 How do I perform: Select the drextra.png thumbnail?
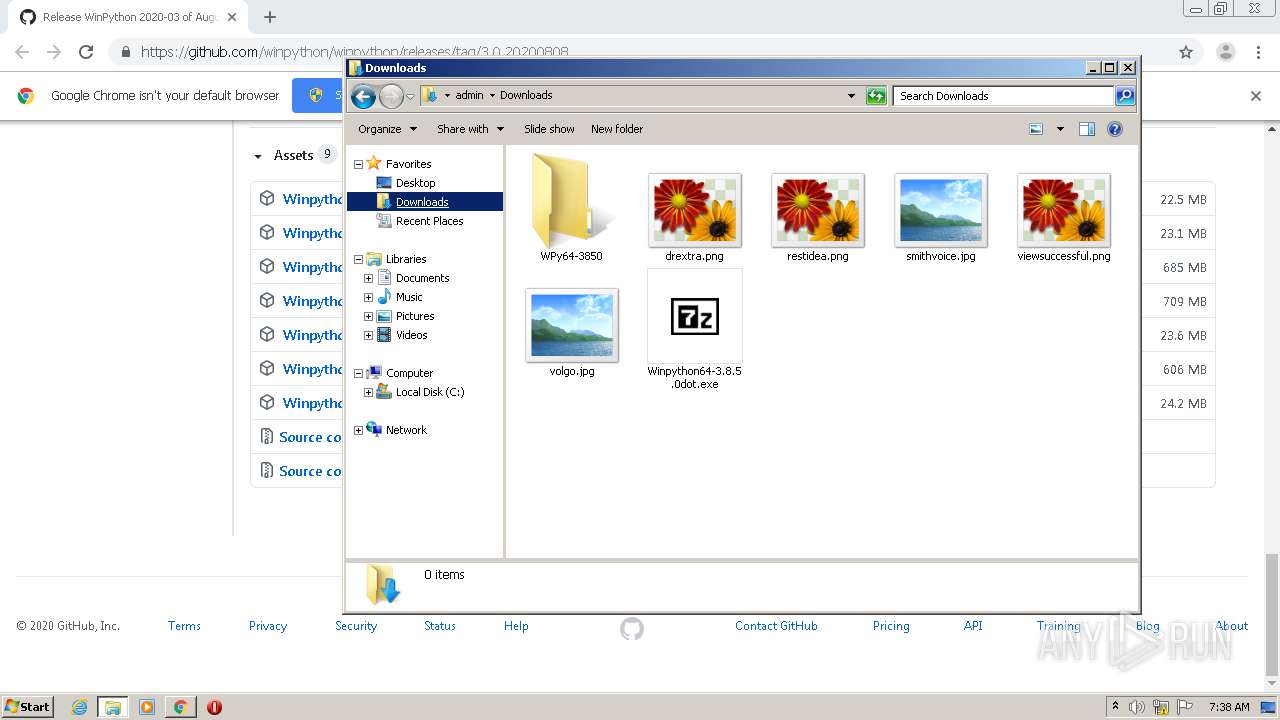694,210
